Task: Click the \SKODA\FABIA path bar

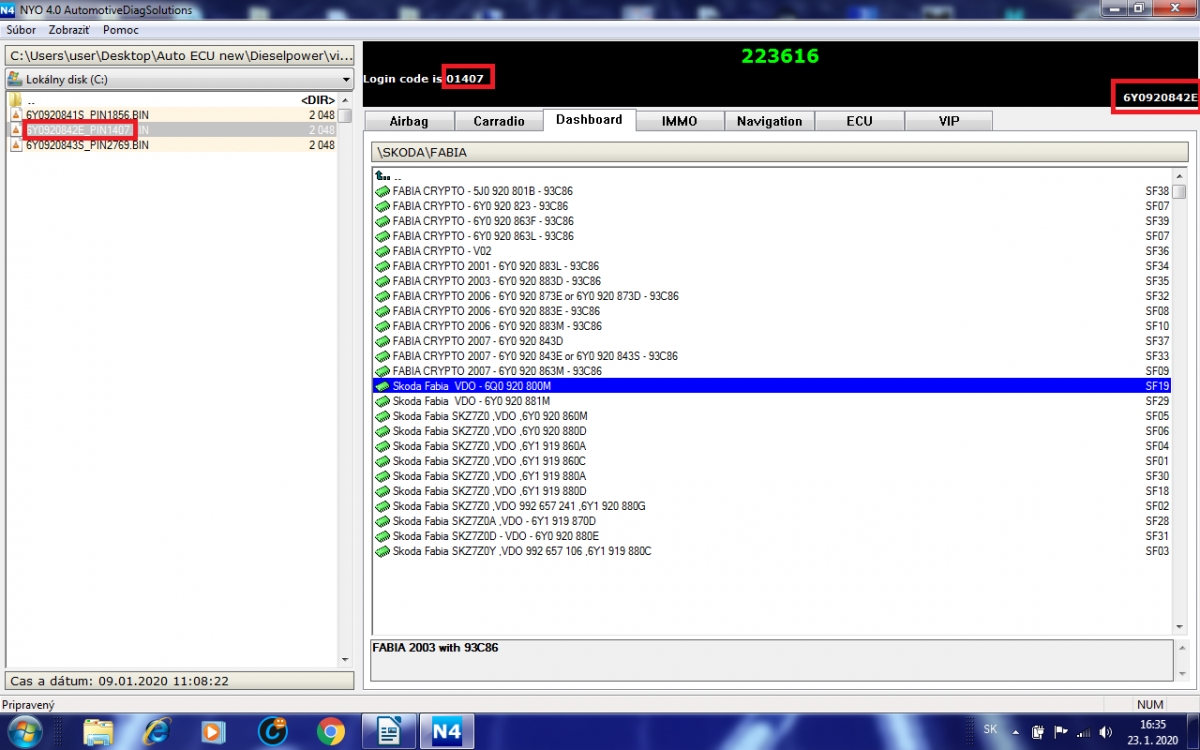Action: (779, 152)
